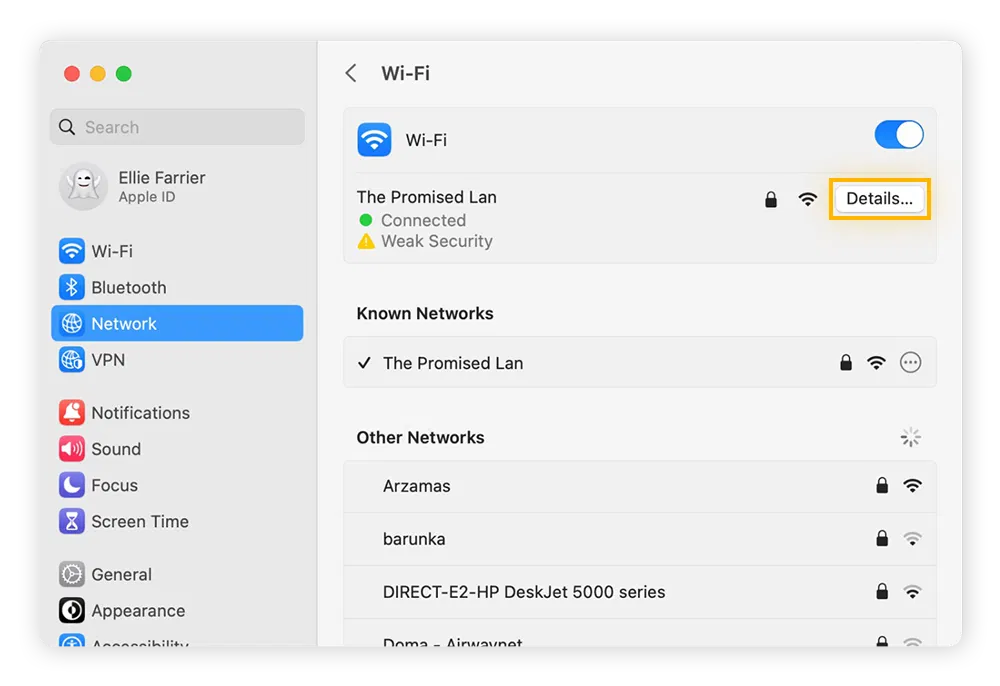Click the Other Networks heading
Screen dimensions: 1000x686
420,437
